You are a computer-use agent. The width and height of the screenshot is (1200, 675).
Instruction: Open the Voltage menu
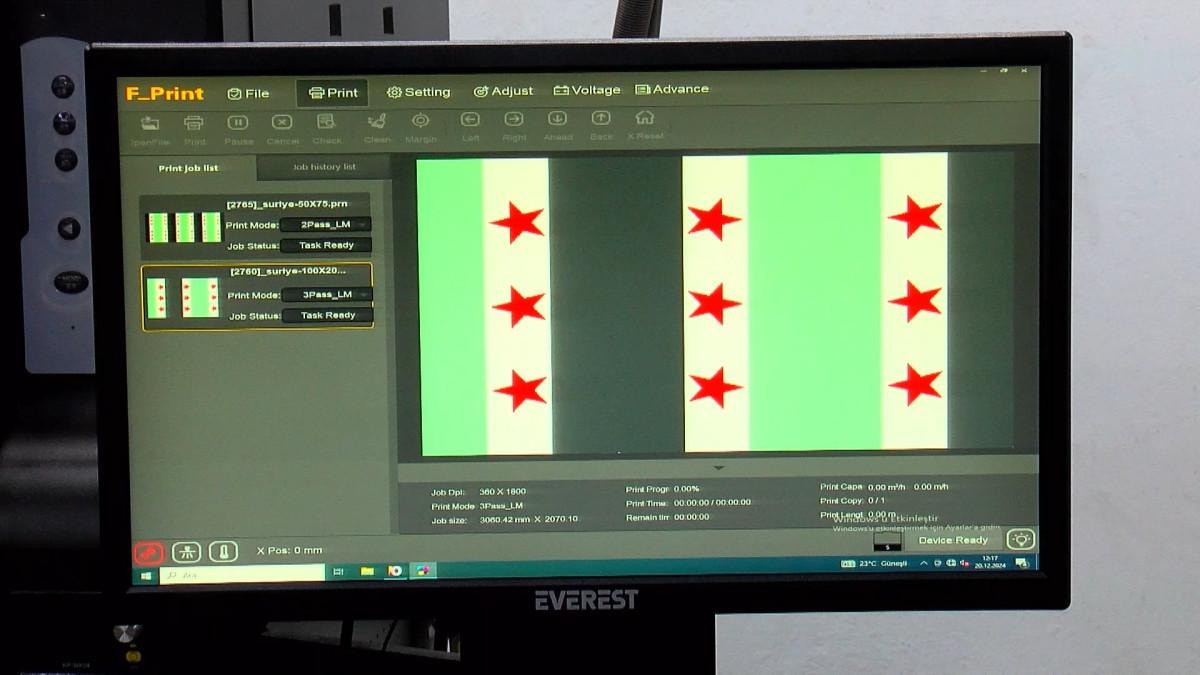click(587, 90)
